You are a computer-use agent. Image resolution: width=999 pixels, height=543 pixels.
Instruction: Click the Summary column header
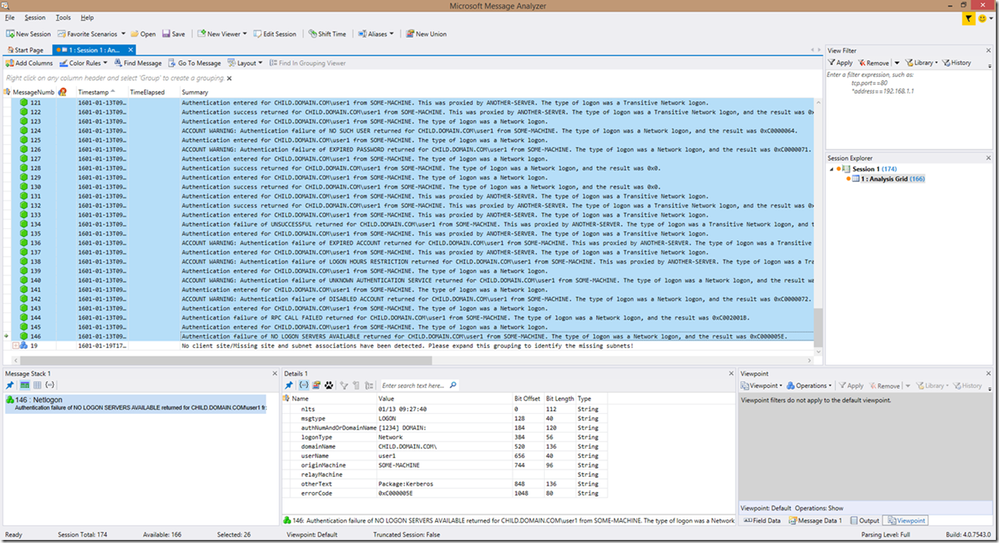[195, 92]
